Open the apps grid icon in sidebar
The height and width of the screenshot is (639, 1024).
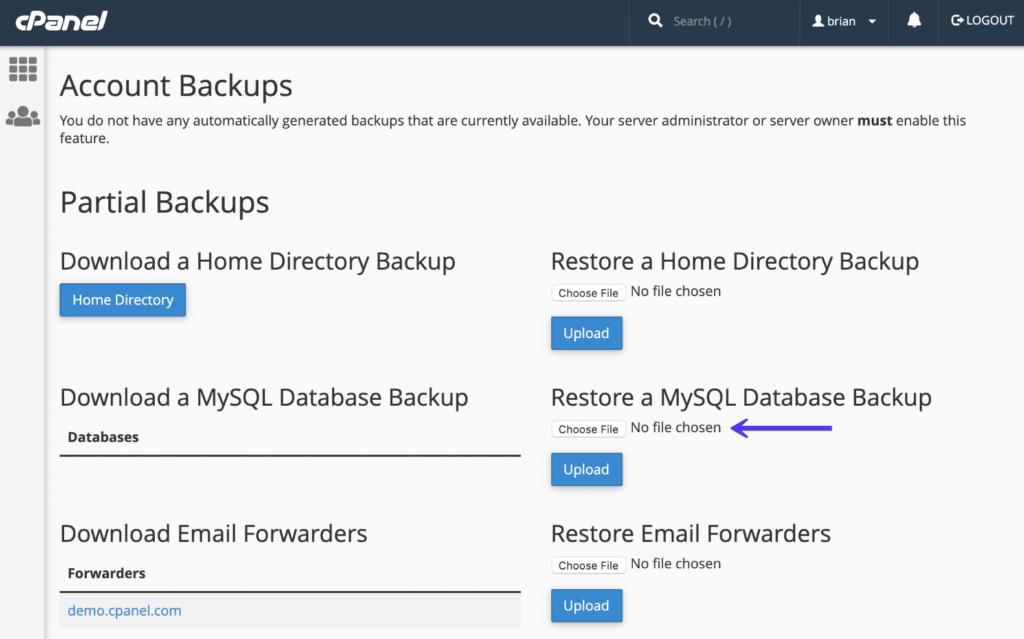pos(23,69)
